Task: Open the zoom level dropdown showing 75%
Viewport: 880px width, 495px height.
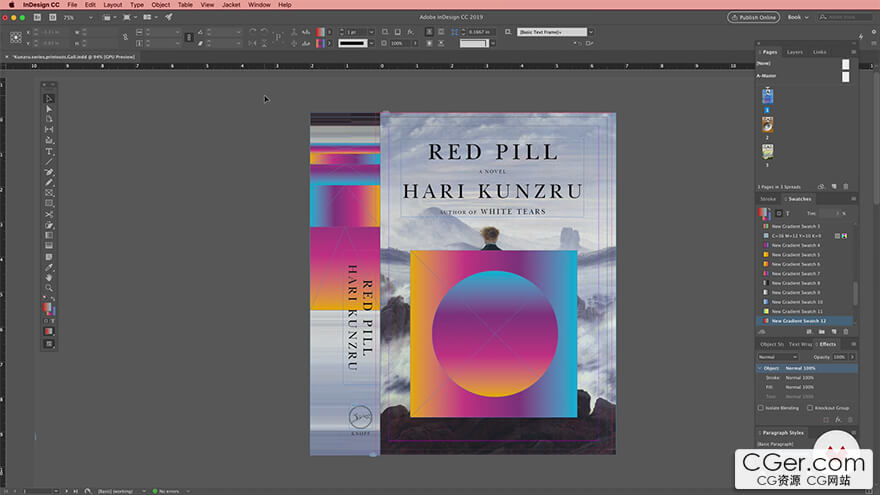Action: [91, 17]
